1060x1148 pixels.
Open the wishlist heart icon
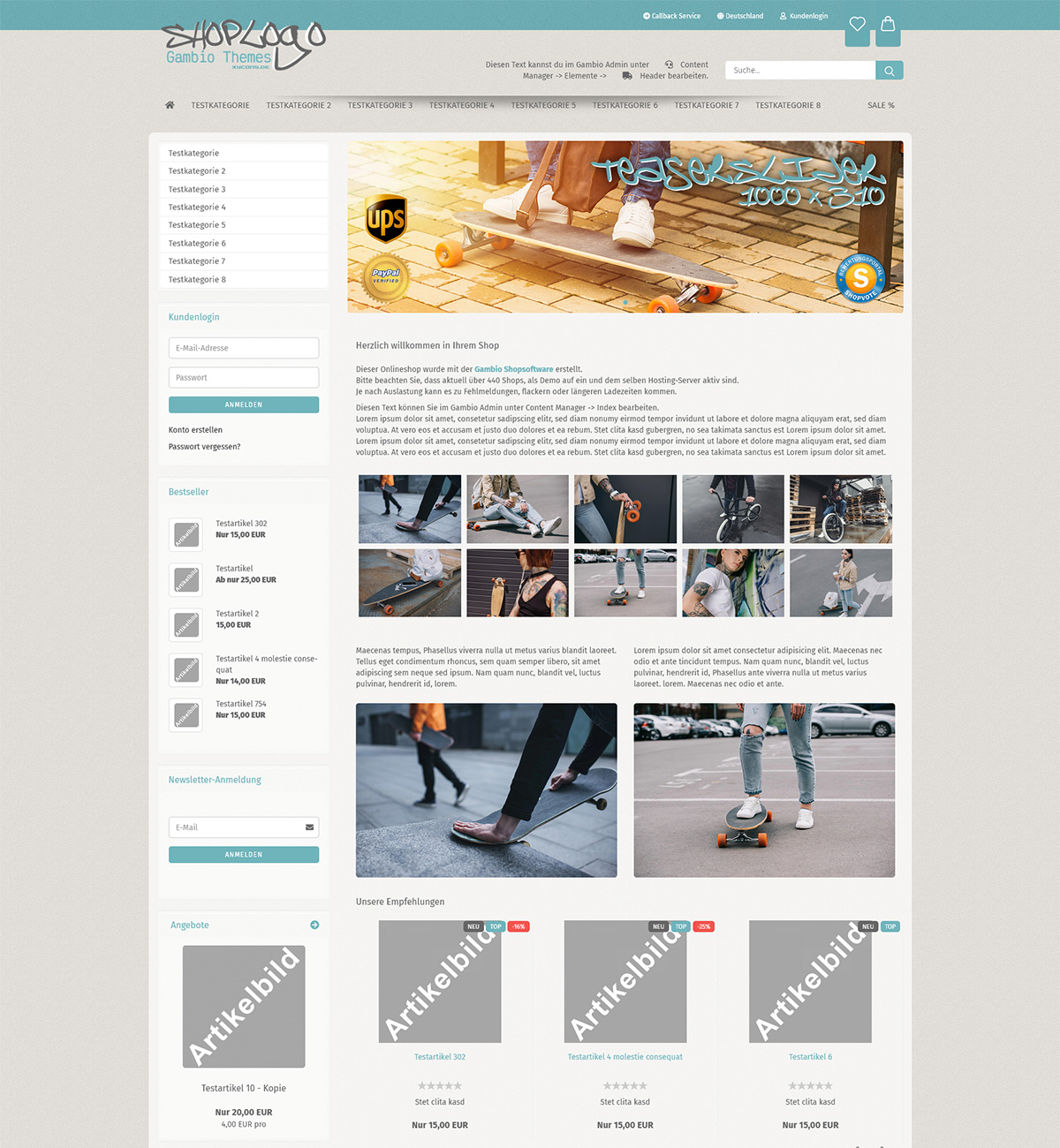[857, 25]
